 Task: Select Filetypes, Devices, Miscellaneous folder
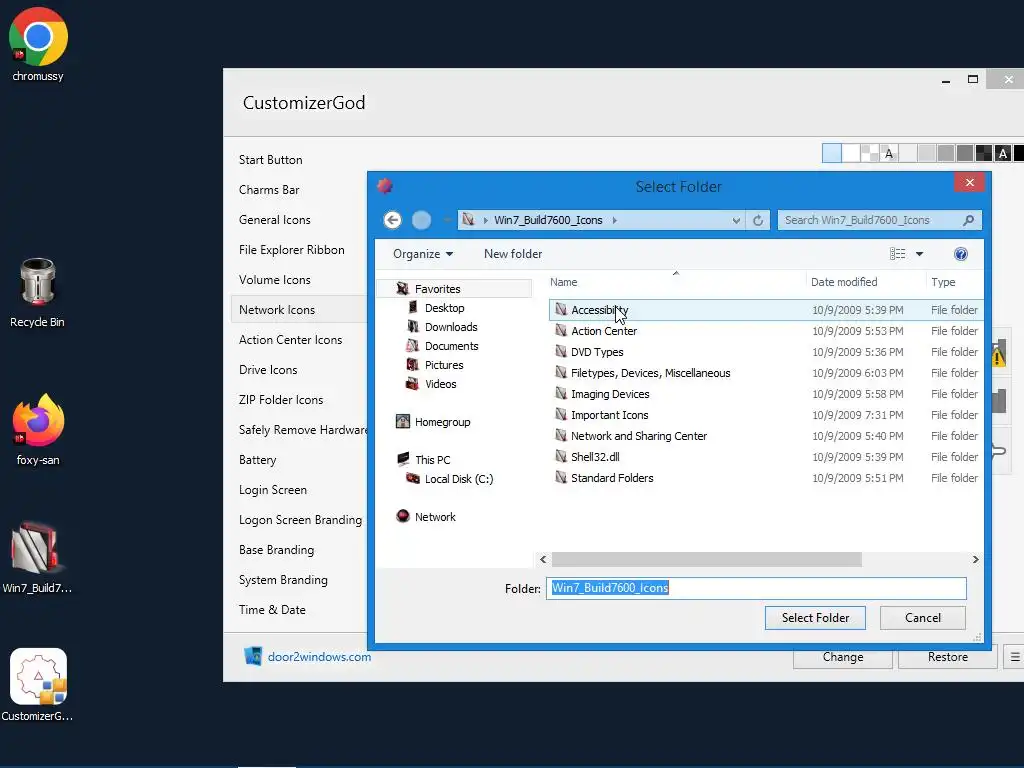pos(766,373)
